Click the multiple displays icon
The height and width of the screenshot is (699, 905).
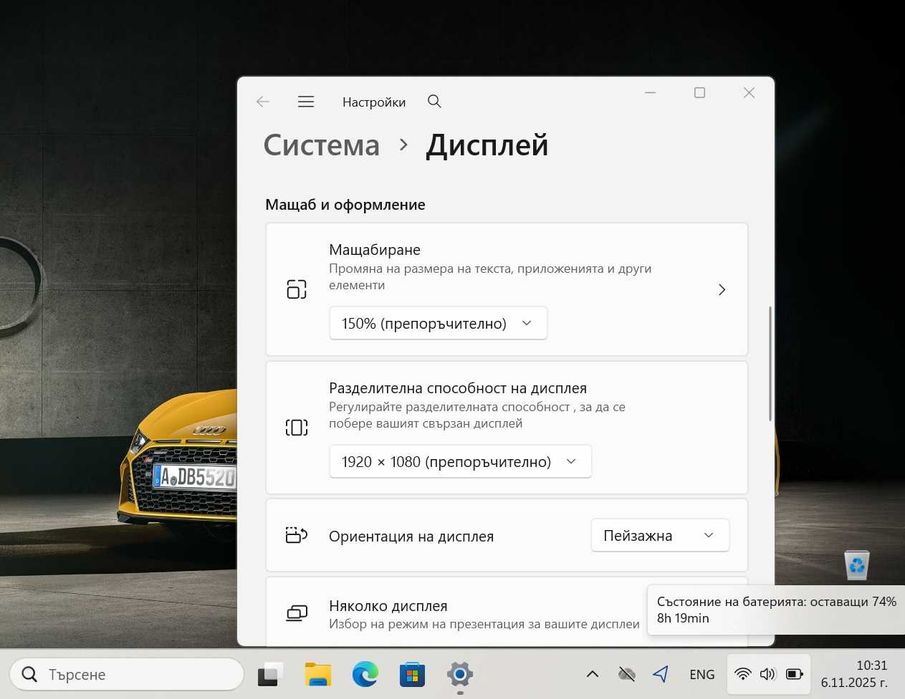[x=297, y=613]
